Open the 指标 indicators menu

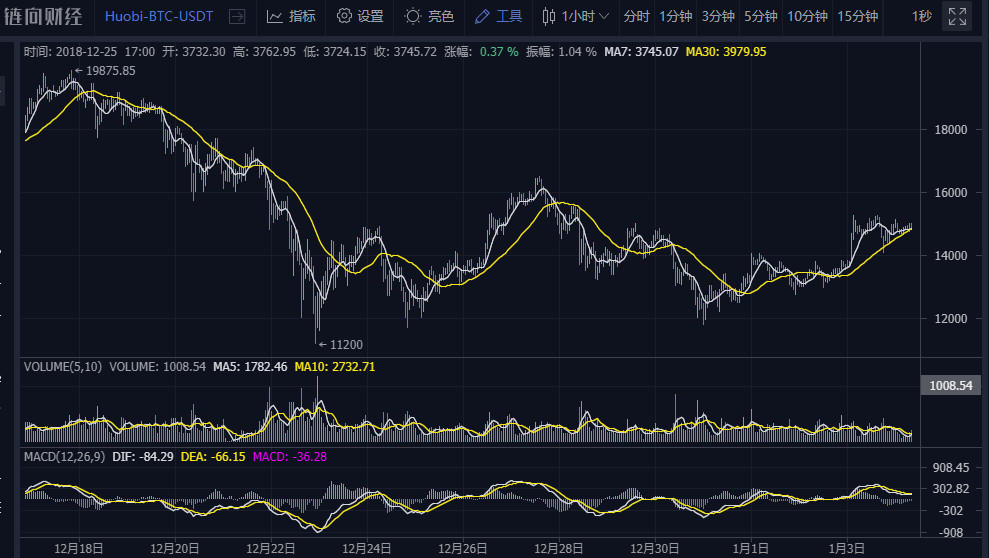click(291, 16)
